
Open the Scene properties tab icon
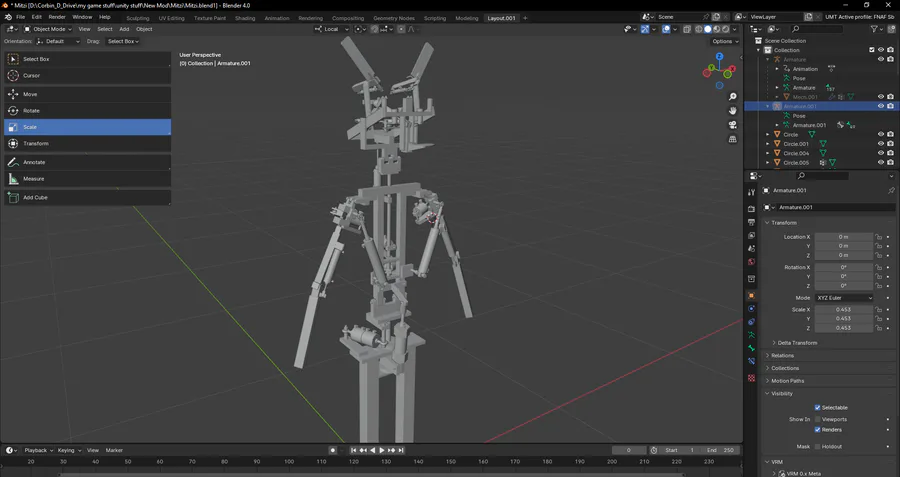click(x=751, y=249)
